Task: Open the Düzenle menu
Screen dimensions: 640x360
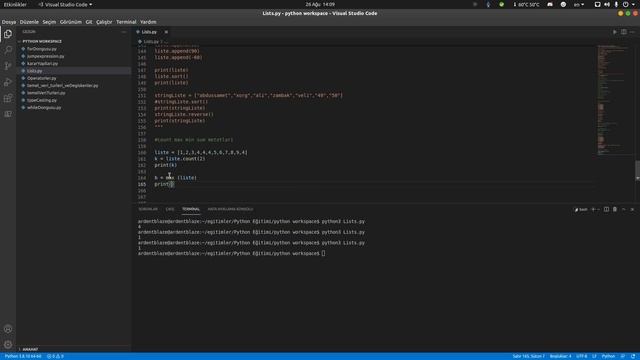Action: click(x=29, y=22)
